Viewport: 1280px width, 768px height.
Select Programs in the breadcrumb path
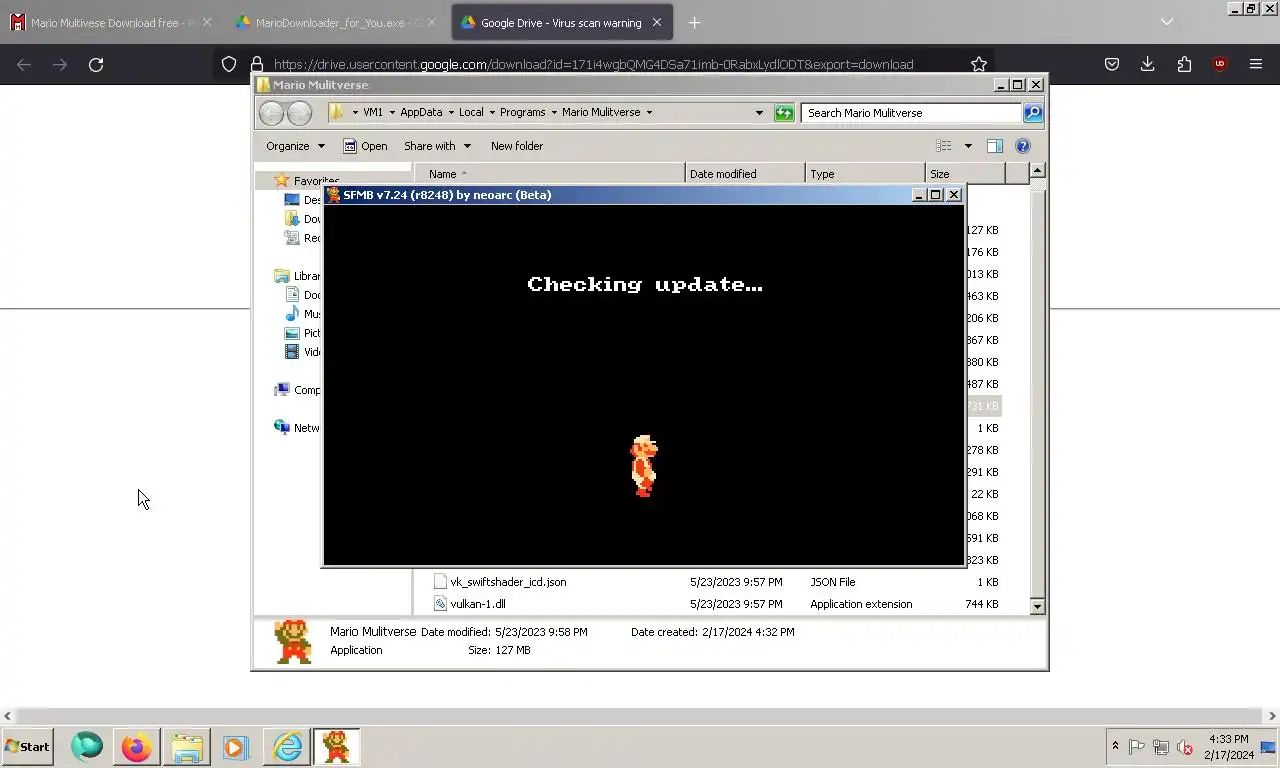pos(523,112)
